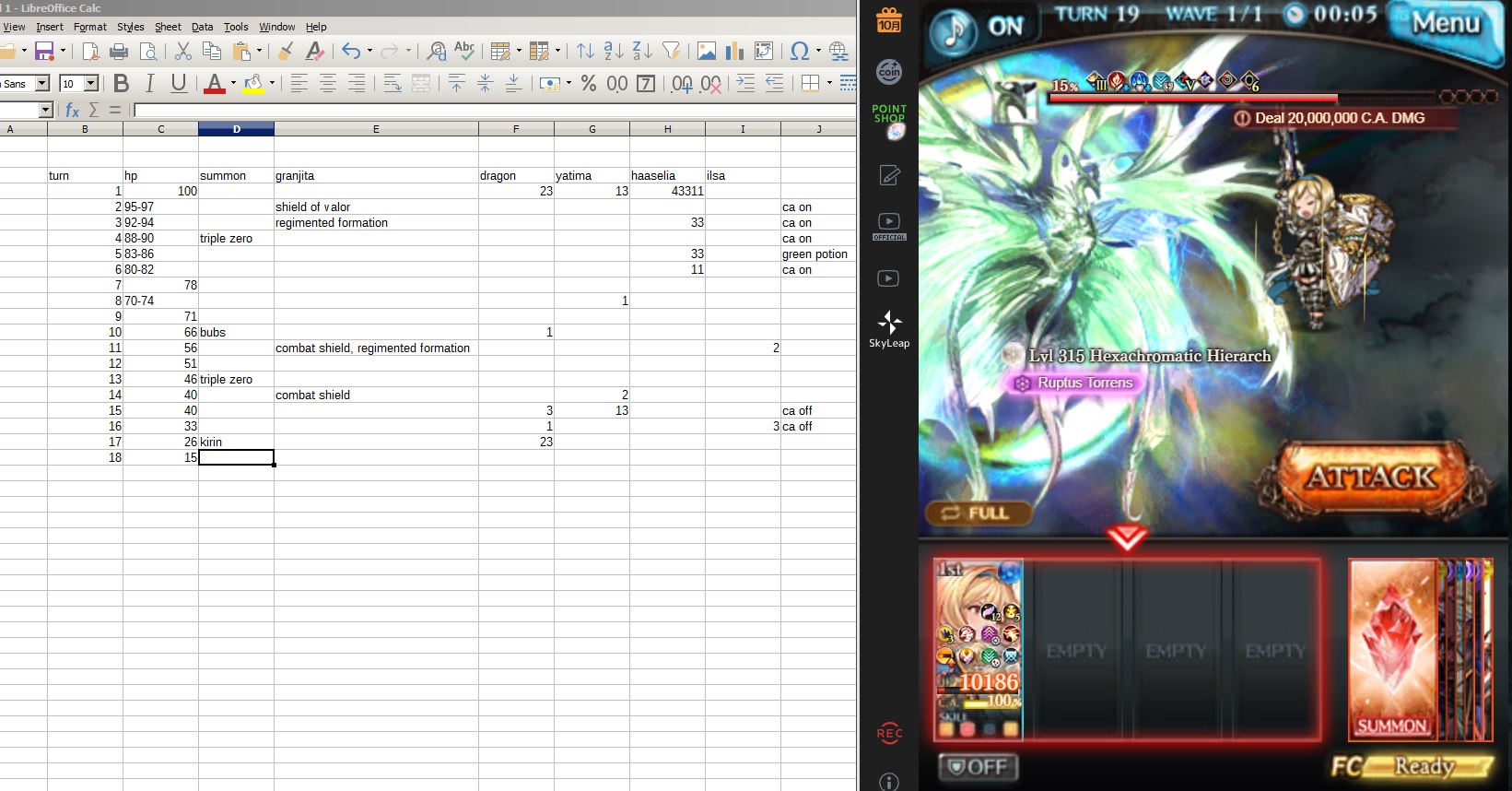Viewport: 1512px width, 791px height.
Task: Open Find & Replace in Calc
Action: 437,52
